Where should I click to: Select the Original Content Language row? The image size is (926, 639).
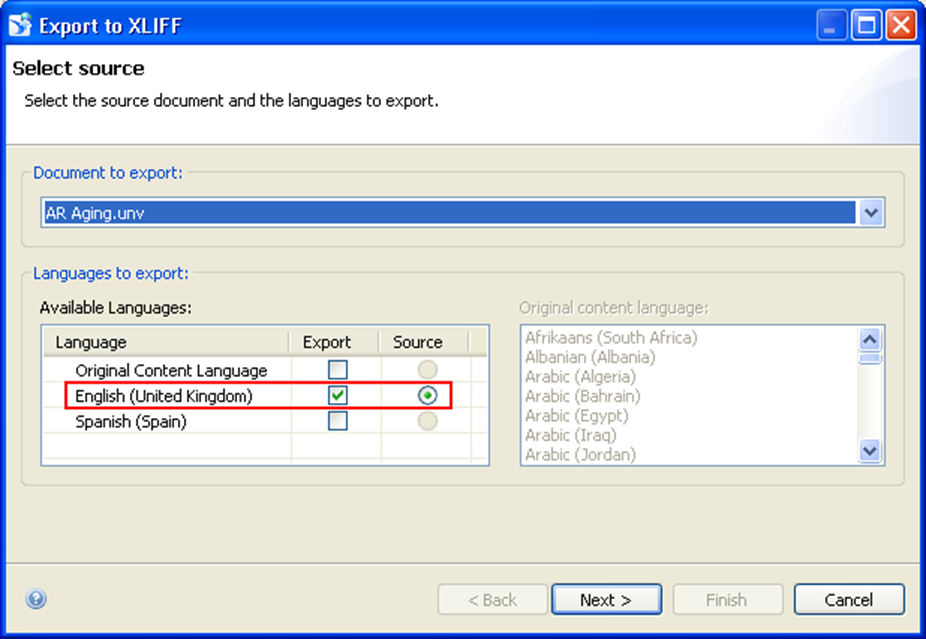(x=171, y=370)
